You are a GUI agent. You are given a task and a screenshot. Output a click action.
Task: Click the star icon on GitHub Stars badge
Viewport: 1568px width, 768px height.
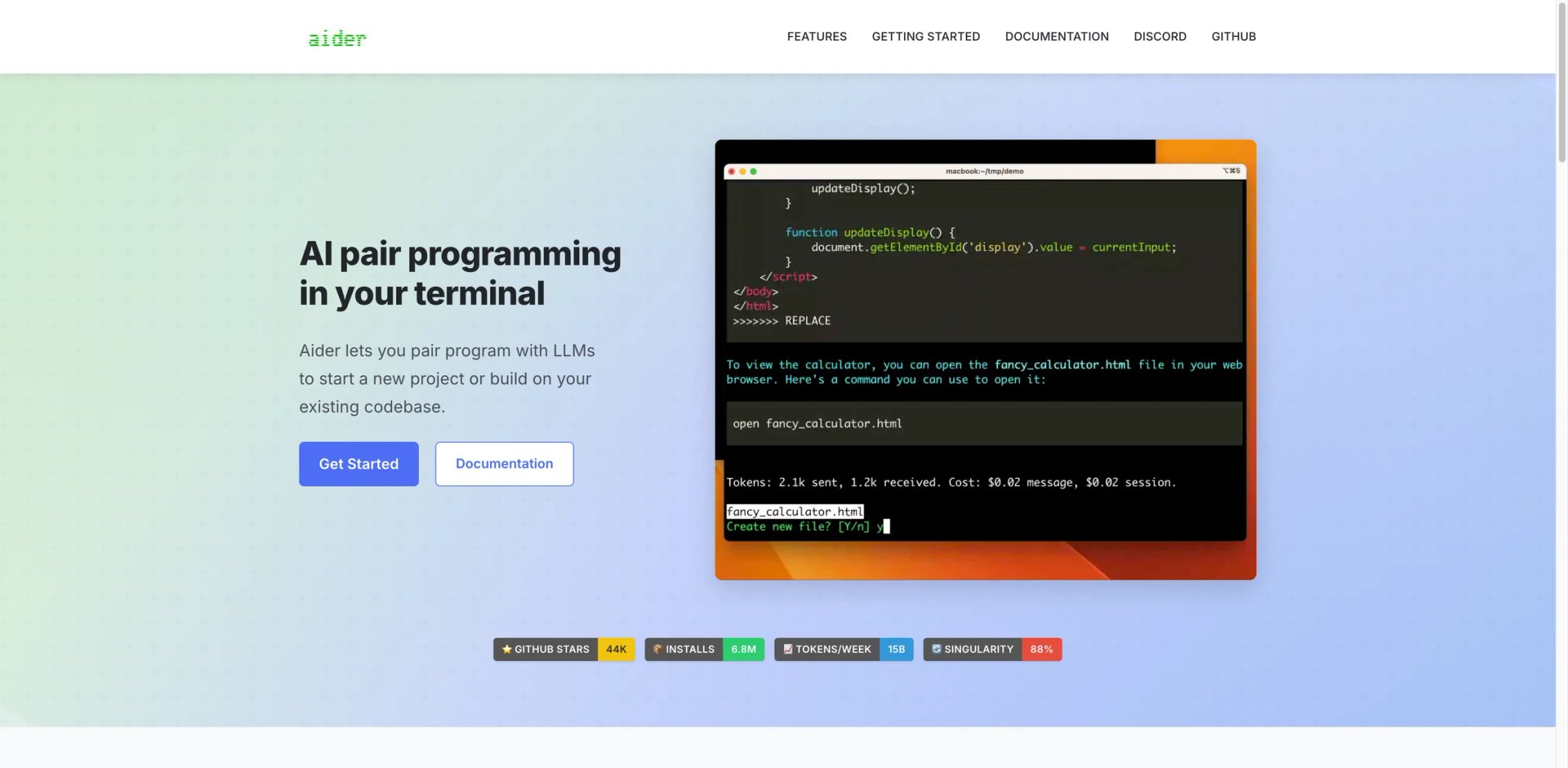pos(506,649)
